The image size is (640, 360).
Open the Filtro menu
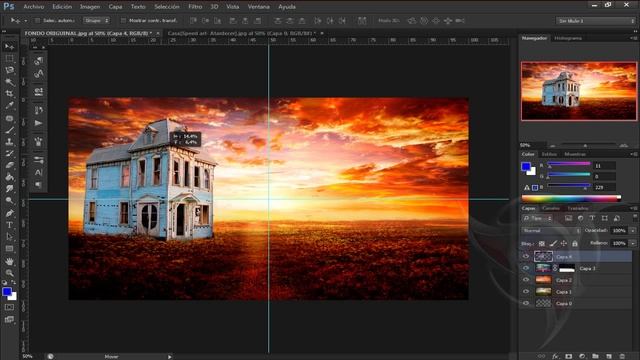195,7
